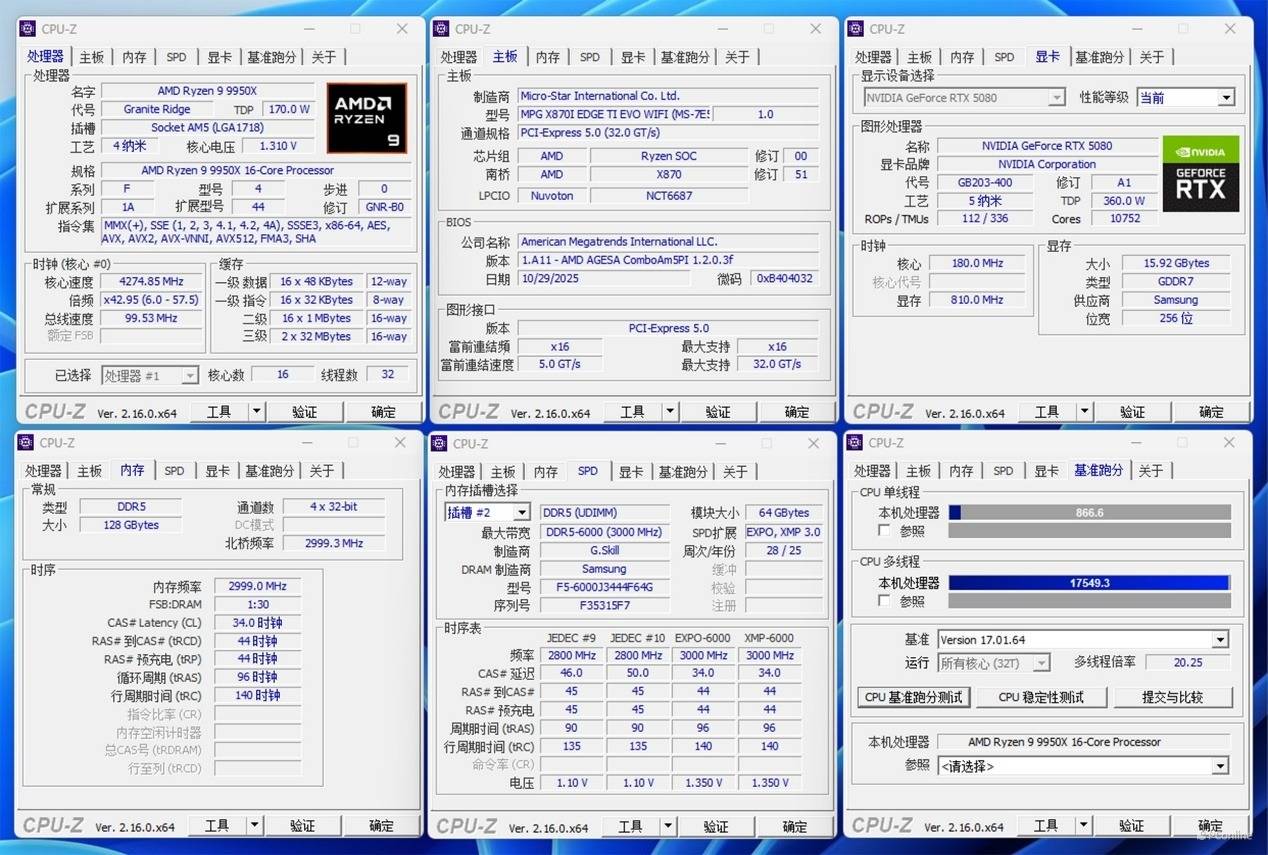The image size is (1268, 855).
Task: Click the XMP-6000 timing table column header
Action: click(769, 638)
